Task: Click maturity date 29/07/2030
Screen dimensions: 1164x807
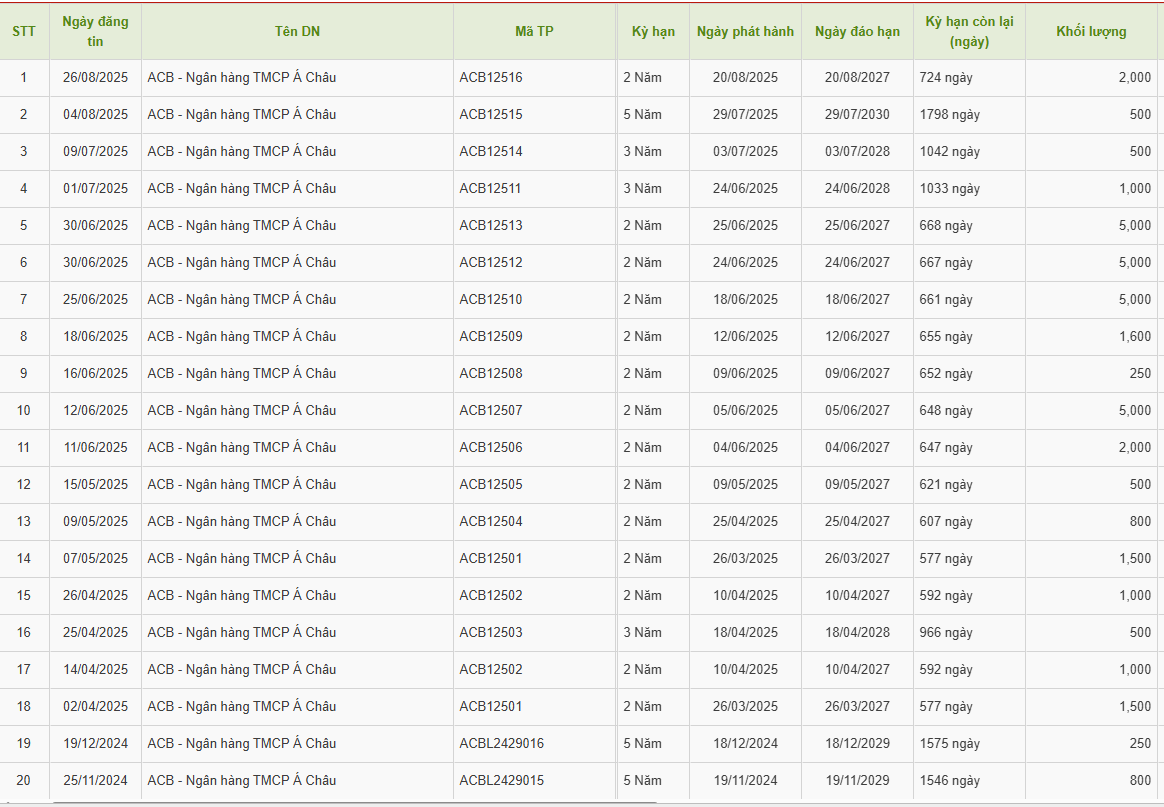Action: 857,115
